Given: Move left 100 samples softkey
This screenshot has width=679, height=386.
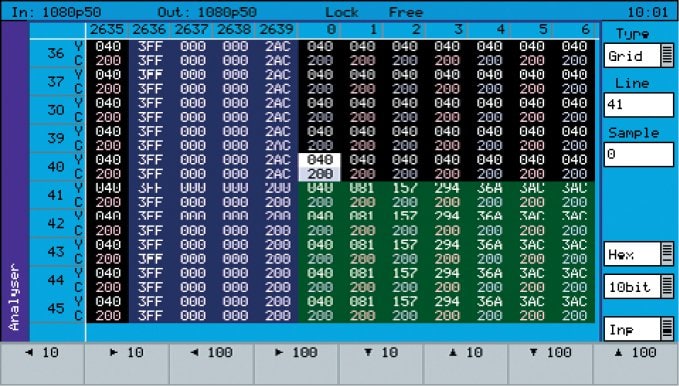Looking at the screenshot, I should 212,363.
